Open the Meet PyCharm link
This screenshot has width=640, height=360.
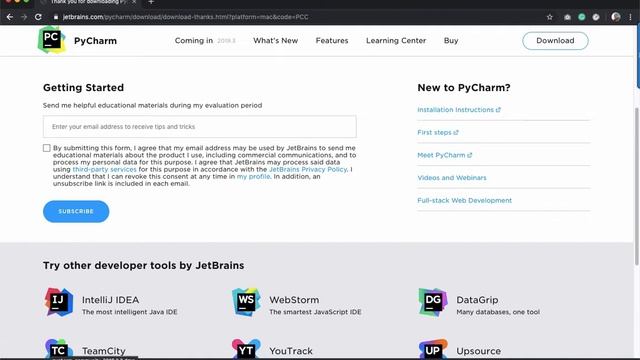click(x=441, y=156)
